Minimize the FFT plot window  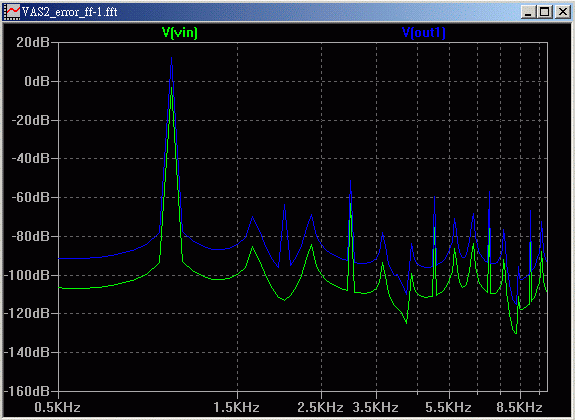(x=528, y=12)
